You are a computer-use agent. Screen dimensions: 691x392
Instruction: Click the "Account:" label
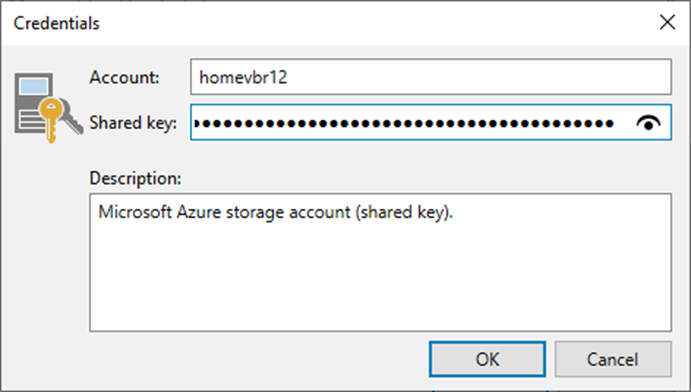tap(124, 78)
